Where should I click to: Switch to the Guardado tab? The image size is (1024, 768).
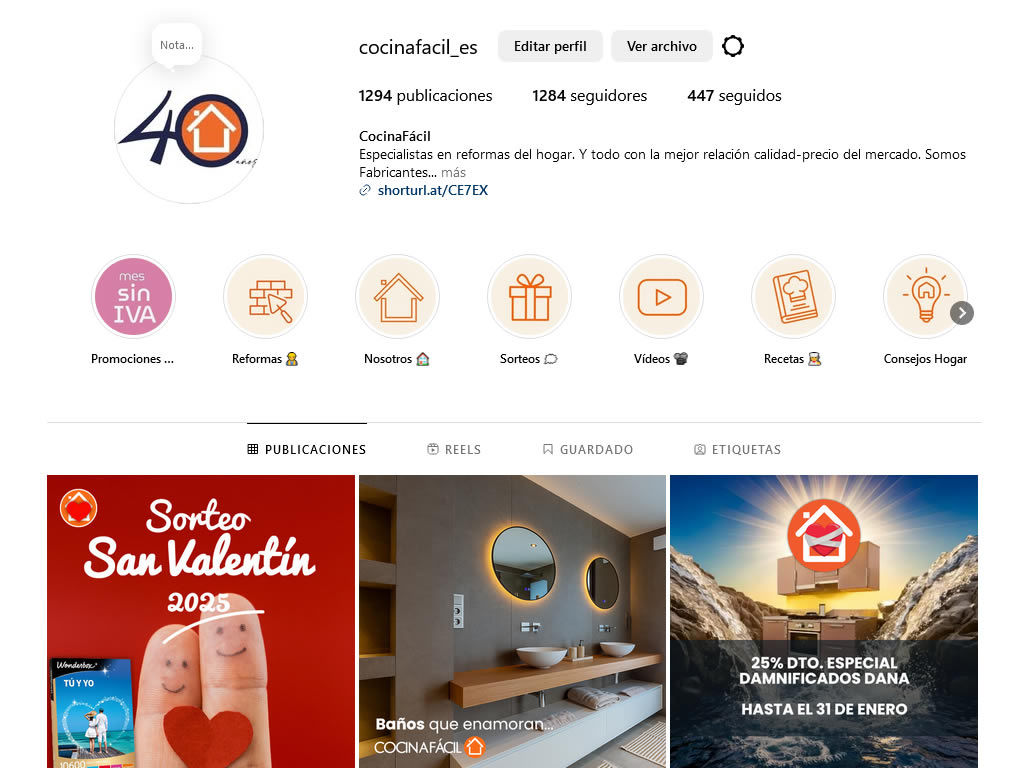[588, 449]
